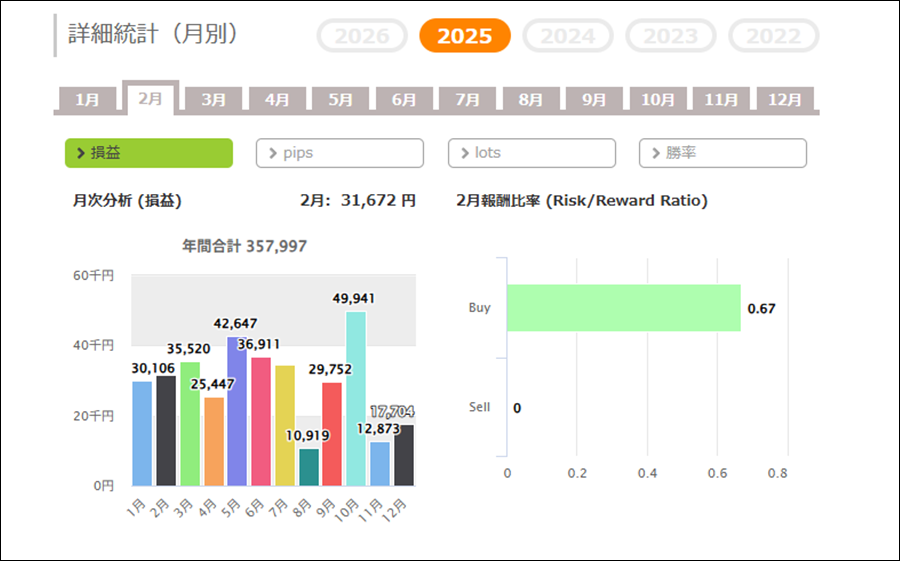This screenshot has height=561, width=900.
Task: Choose the 2026 year pill
Action: coord(362,36)
